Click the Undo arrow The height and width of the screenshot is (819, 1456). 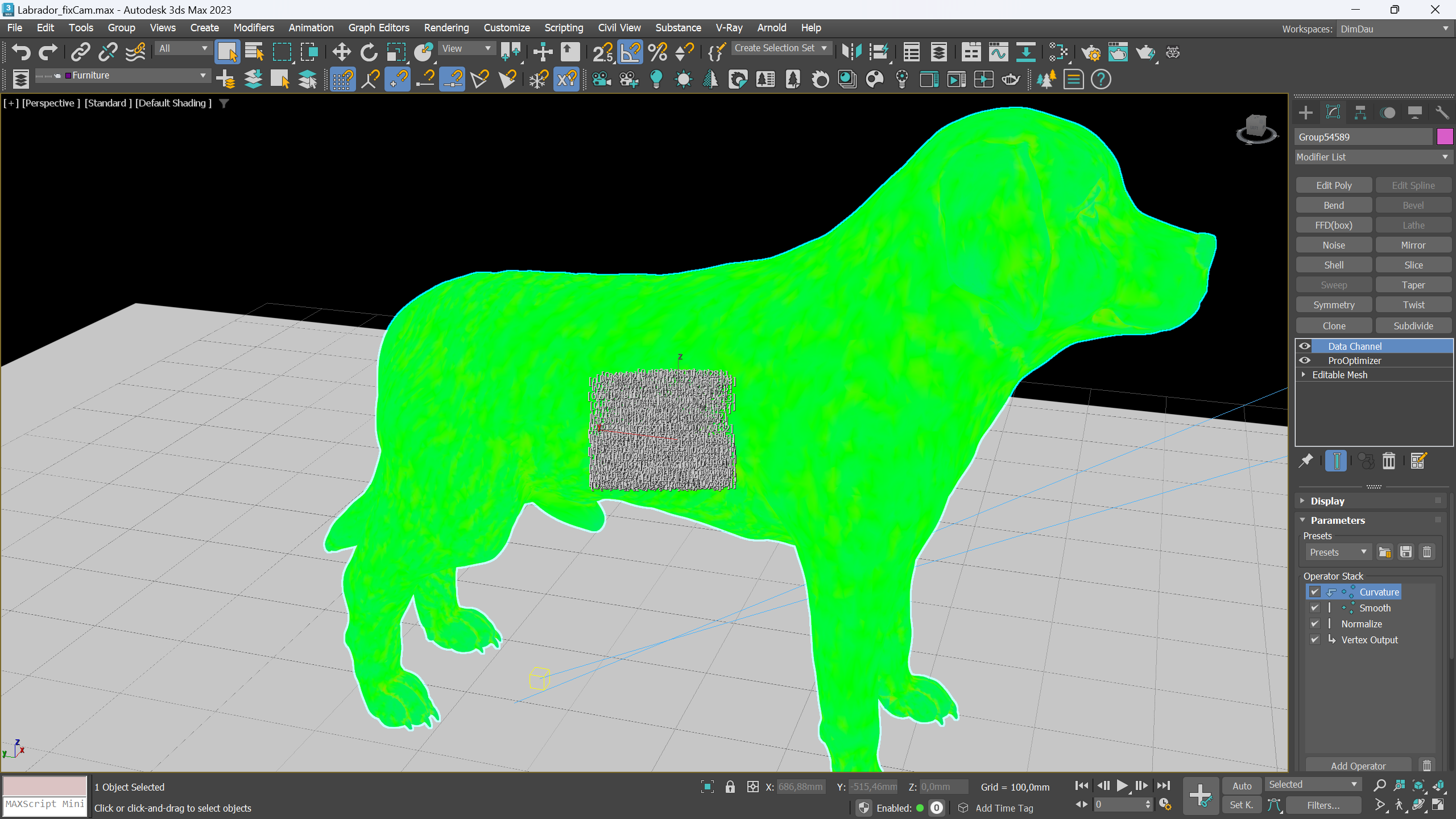21,52
